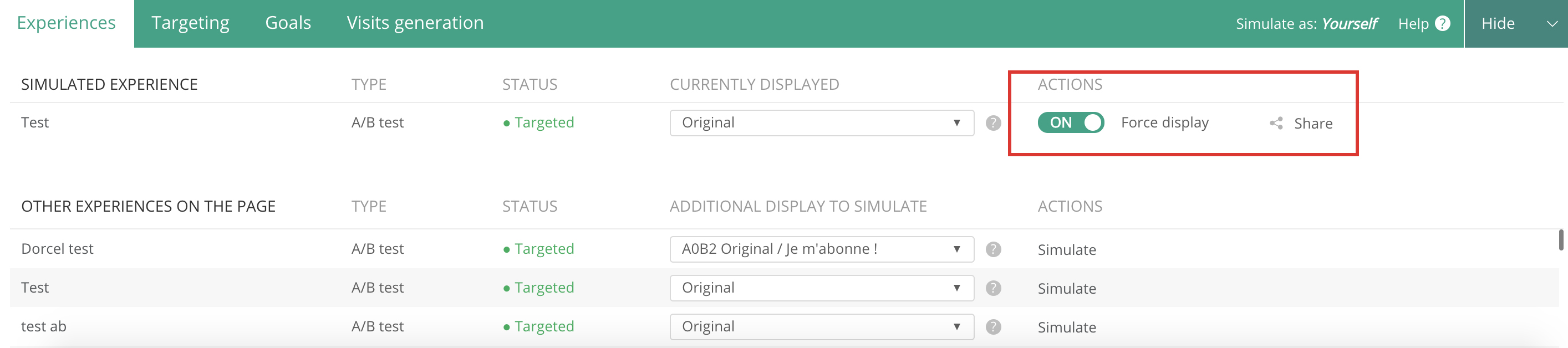
Task: Open help icon for simulated Test display
Action: pos(993,123)
